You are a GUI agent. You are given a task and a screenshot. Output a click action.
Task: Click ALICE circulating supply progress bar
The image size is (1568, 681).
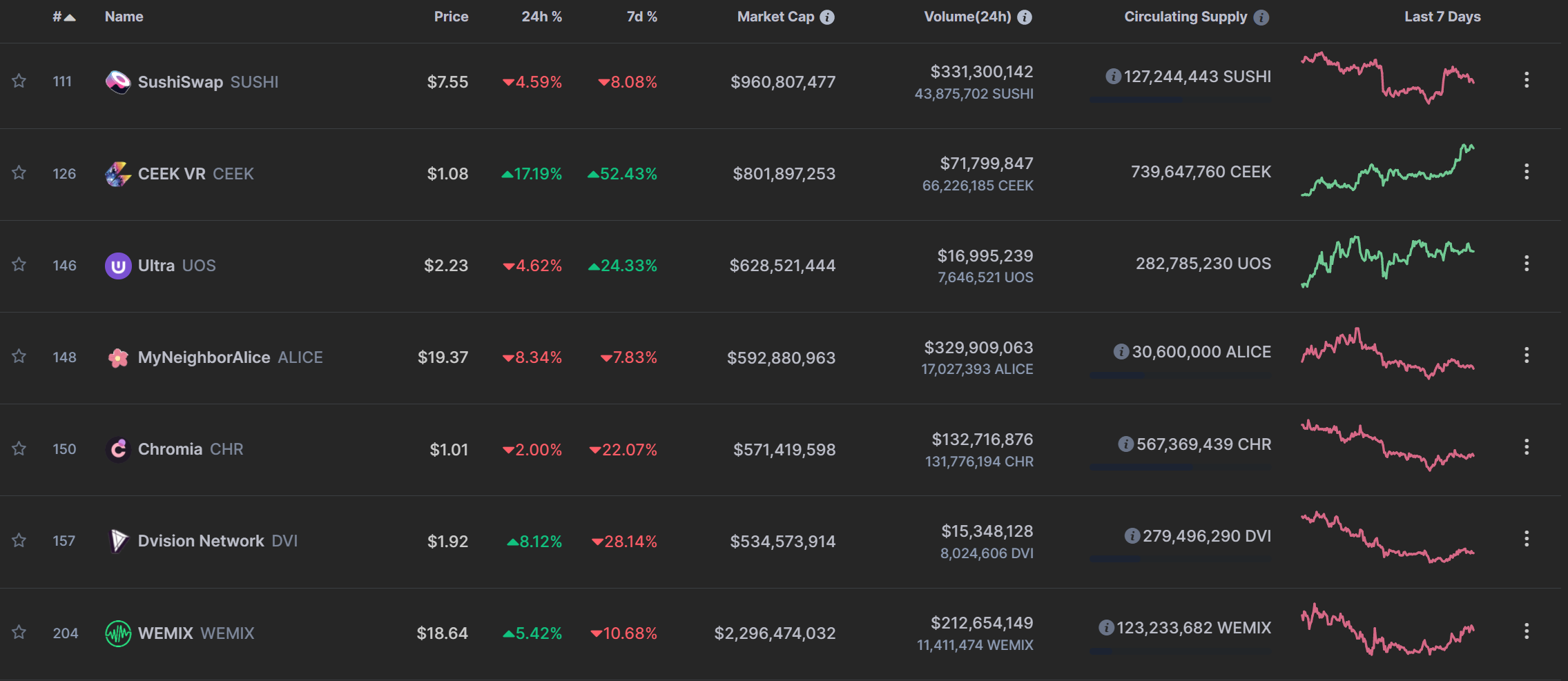[1180, 375]
